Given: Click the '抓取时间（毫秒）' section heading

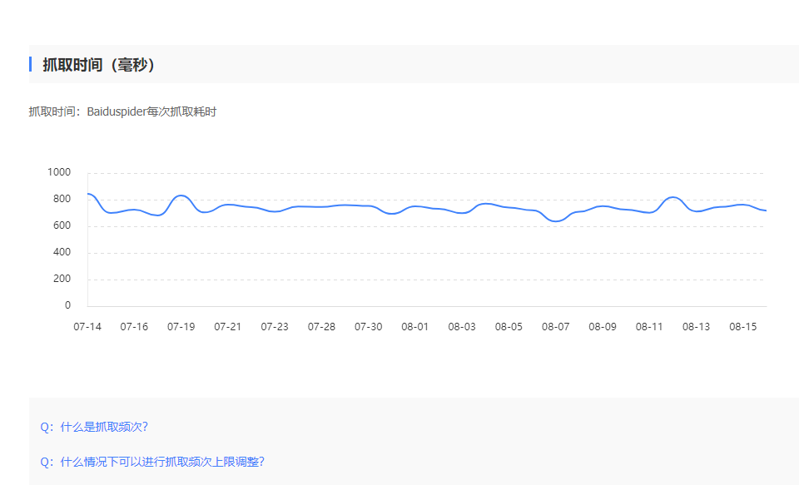Looking at the screenshot, I should [98, 65].
